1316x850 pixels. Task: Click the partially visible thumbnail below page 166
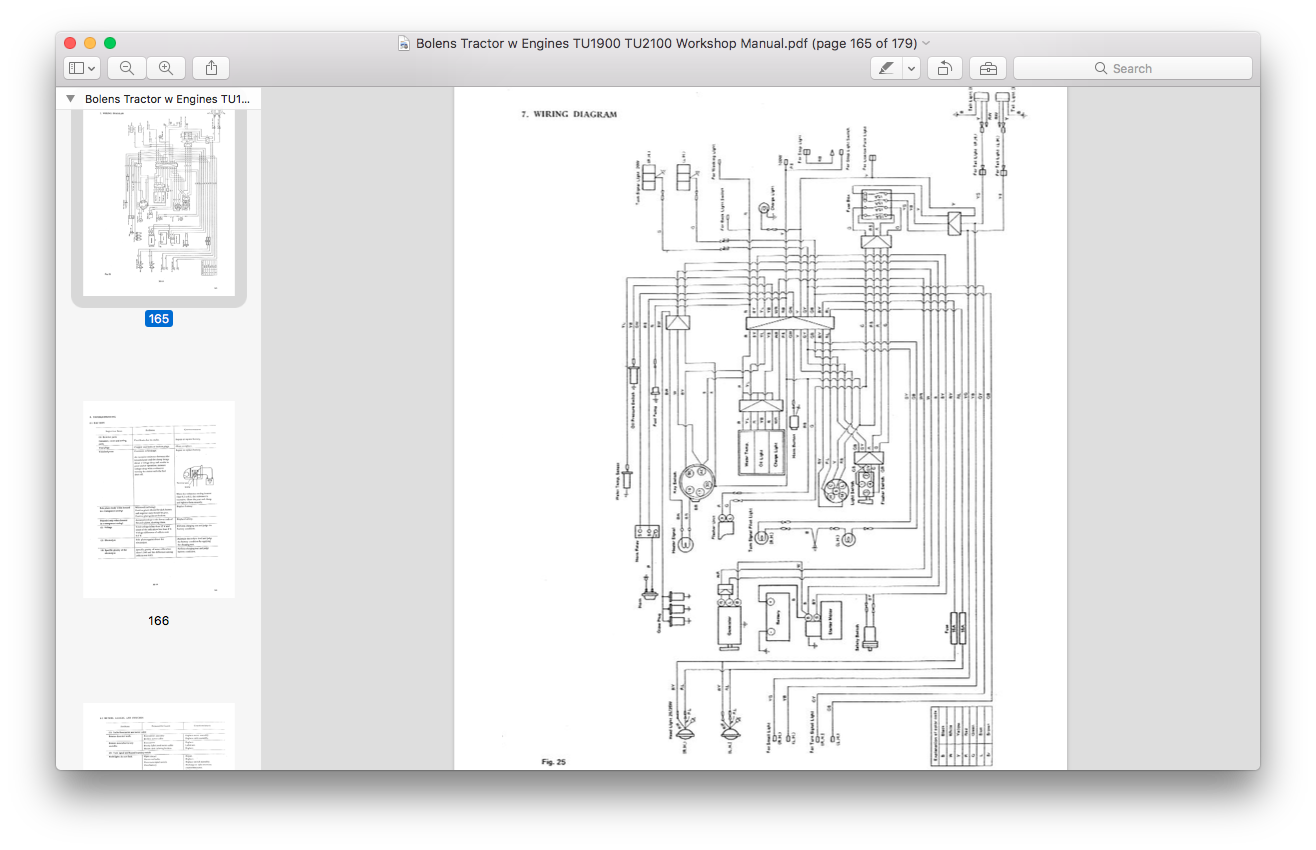coord(159,736)
